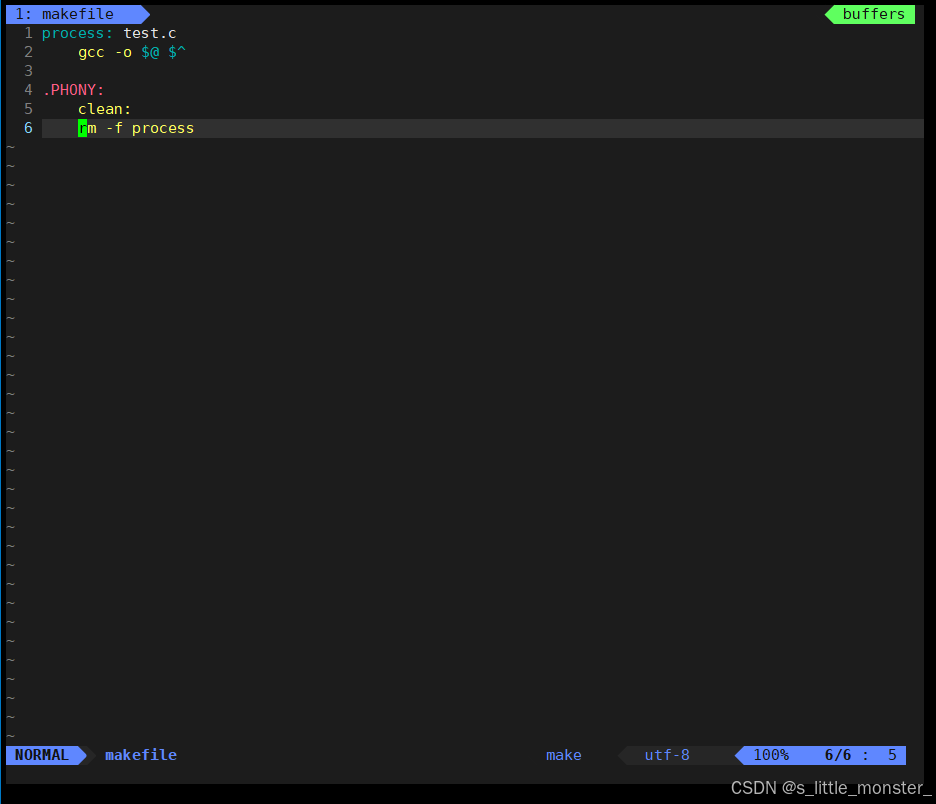Click line number 3 in gutter
Viewport: 936px width, 804px height.
pos(28,71)
